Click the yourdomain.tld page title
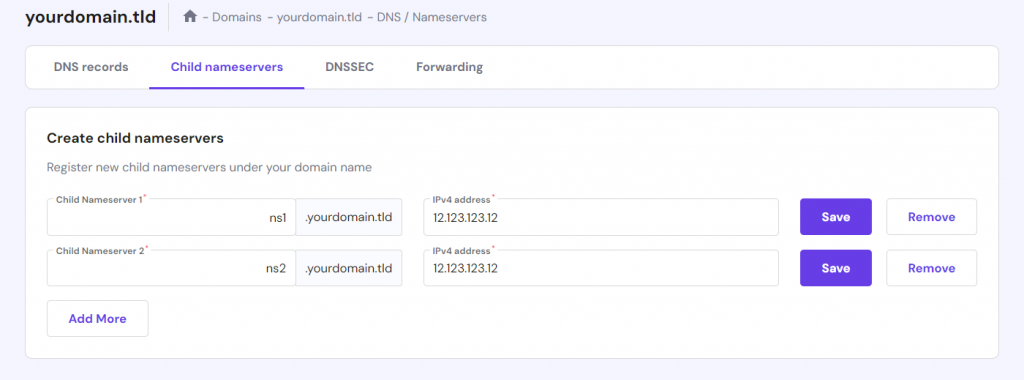 click(x=90, y=17)
